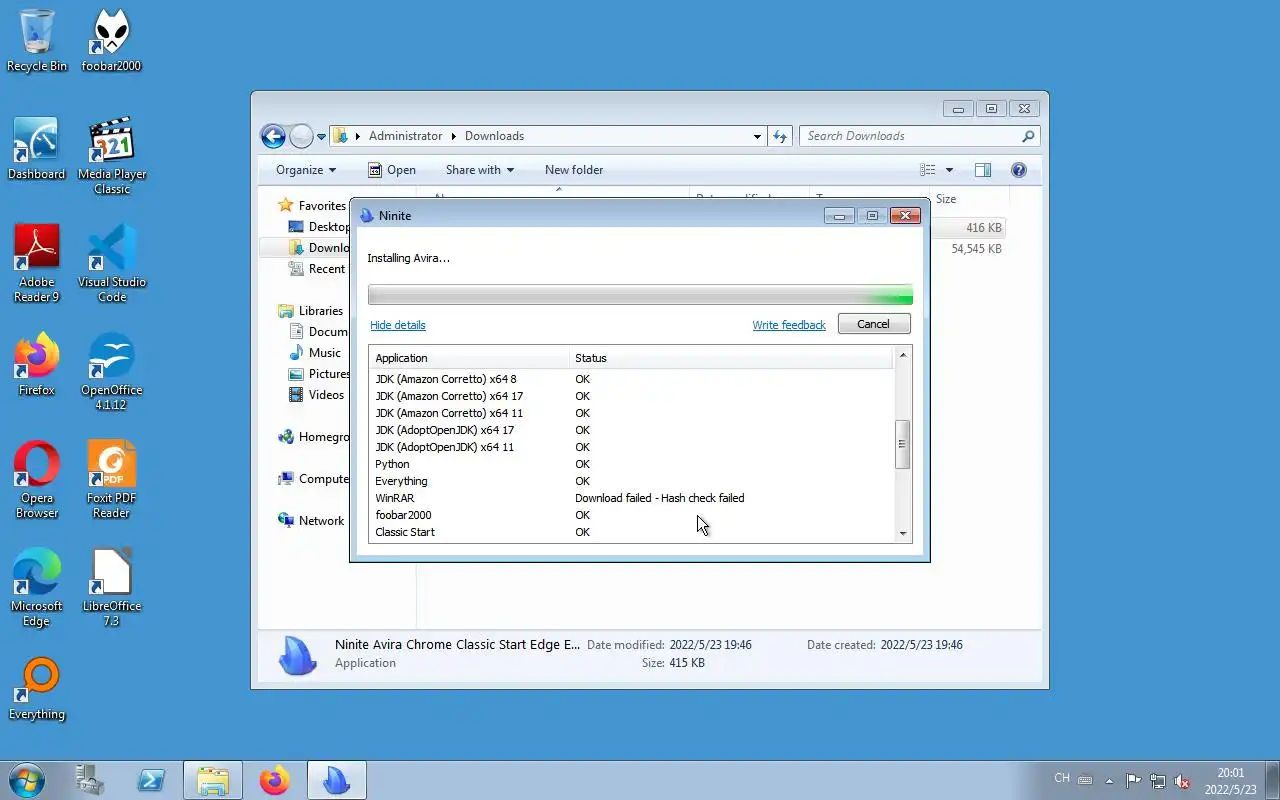
Task: Select the Ninite taskbar button
Action: (x=337, y=780)
